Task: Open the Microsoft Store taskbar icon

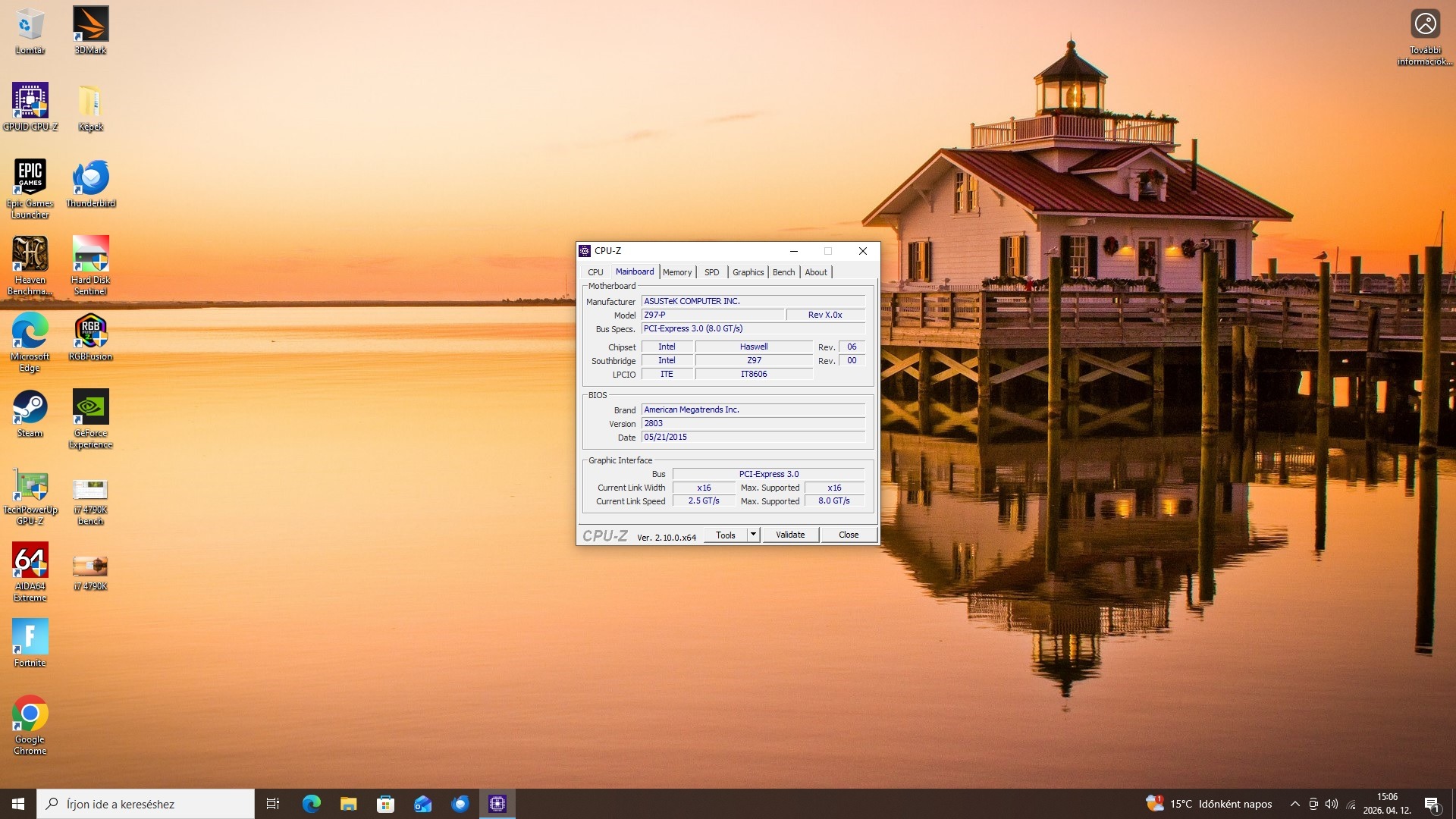Action: pos(385,804)
